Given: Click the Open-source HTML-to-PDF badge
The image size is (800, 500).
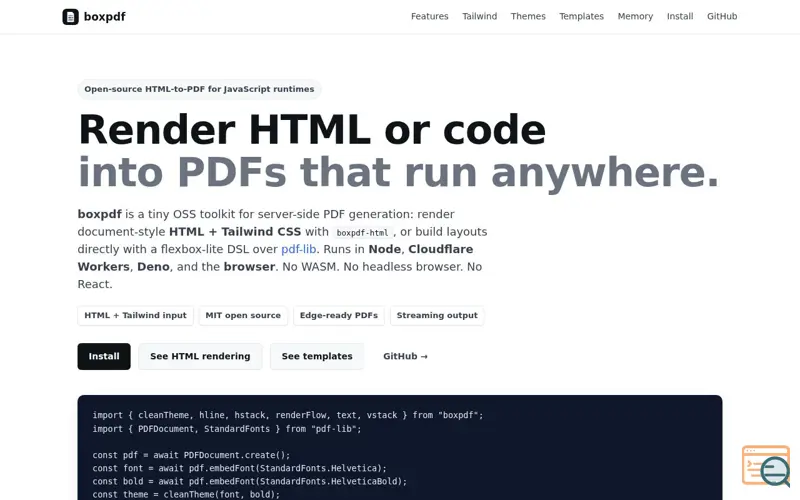Looking at the screenshot, I should [199, 89].
